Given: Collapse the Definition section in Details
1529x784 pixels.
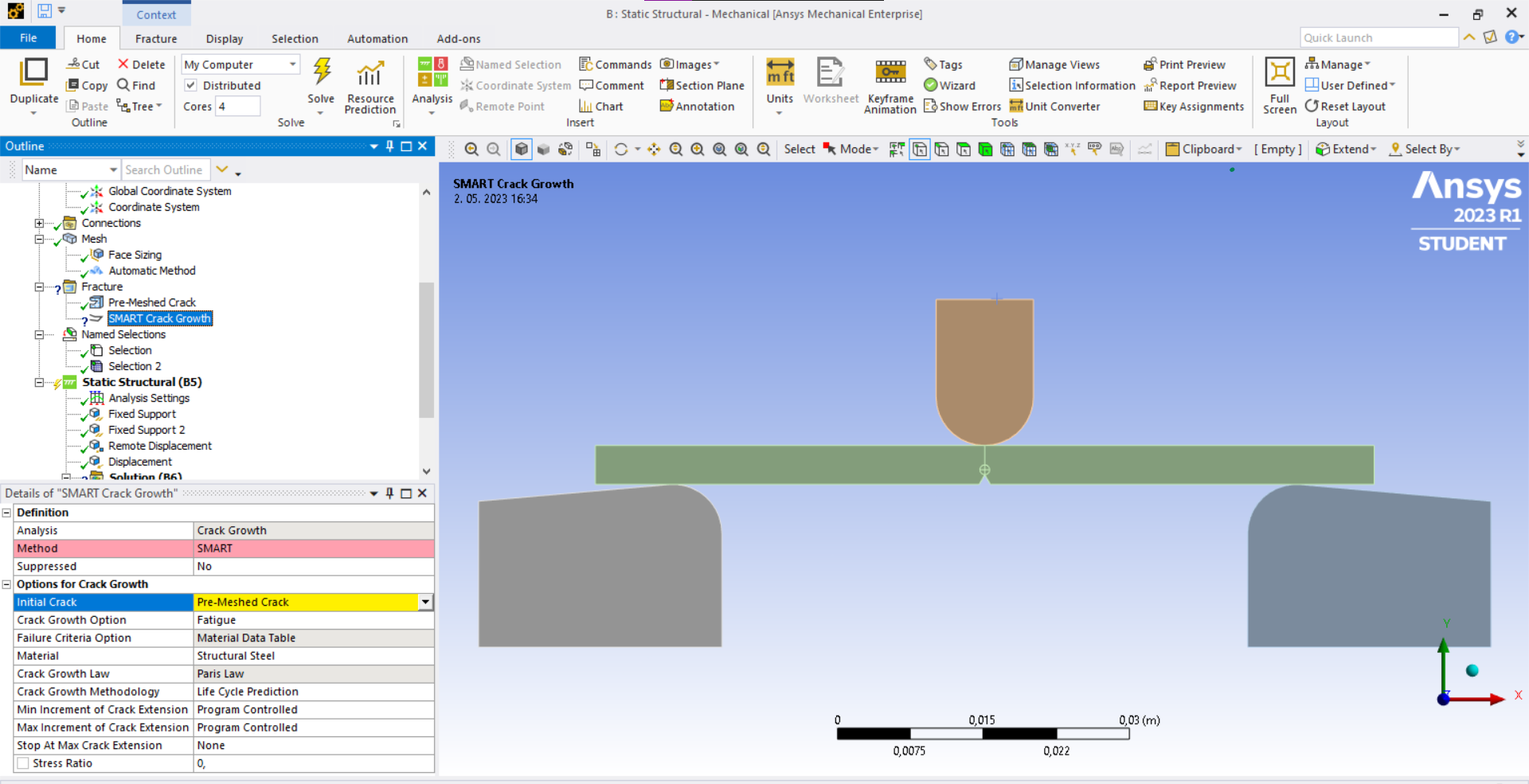Looking at the screenshot, I should click(x=6, y=513).
